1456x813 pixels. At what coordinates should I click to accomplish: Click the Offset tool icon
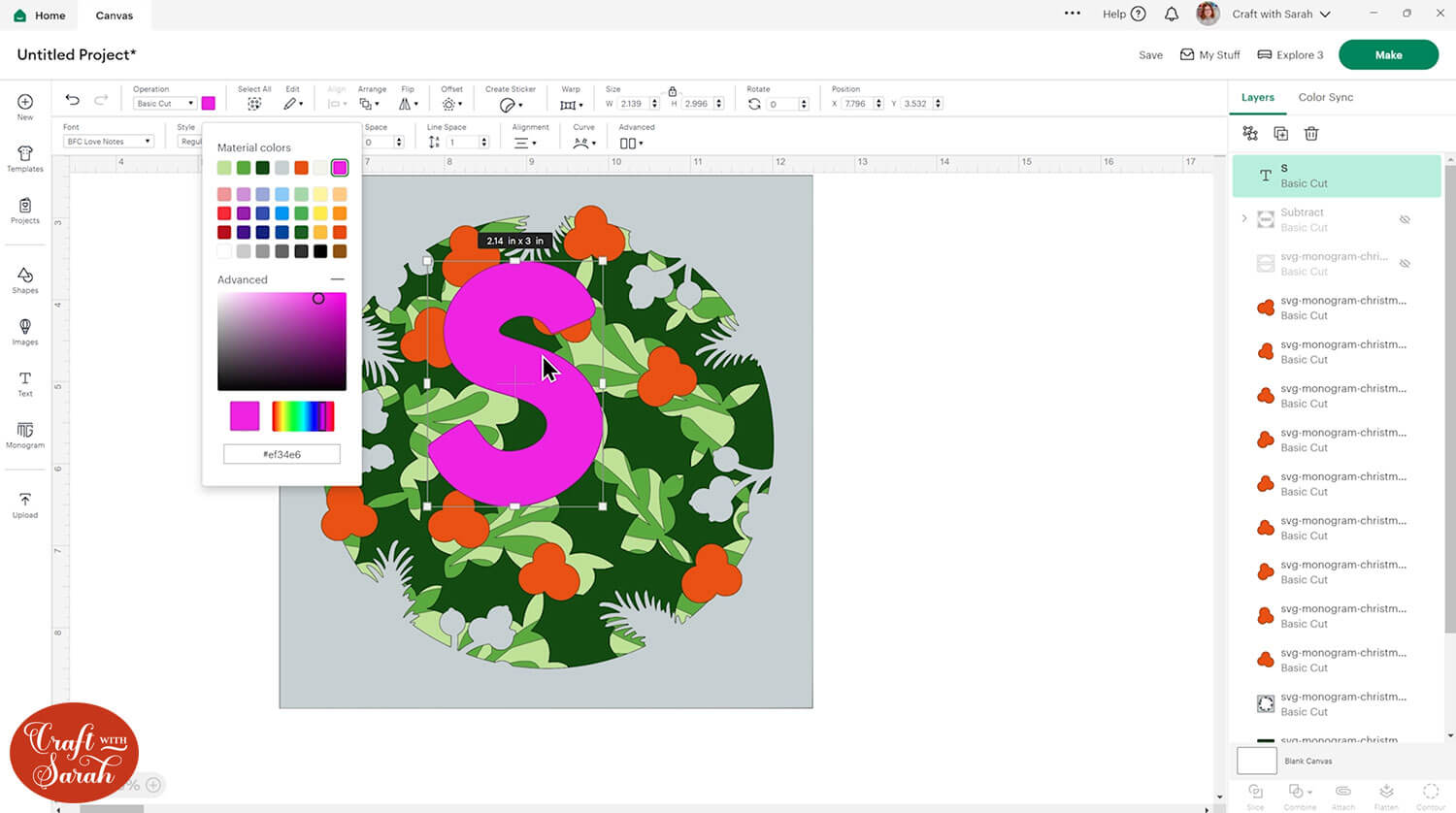click(449, 104)
